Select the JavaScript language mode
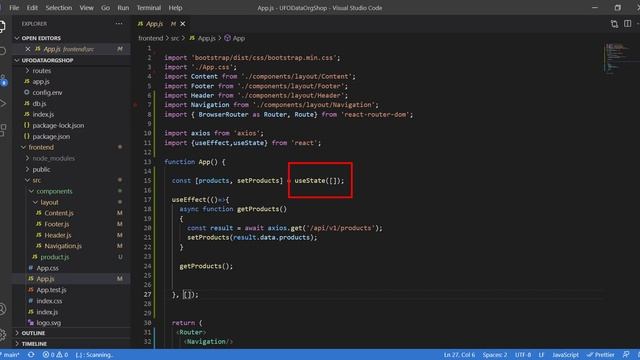 [565, 355]
